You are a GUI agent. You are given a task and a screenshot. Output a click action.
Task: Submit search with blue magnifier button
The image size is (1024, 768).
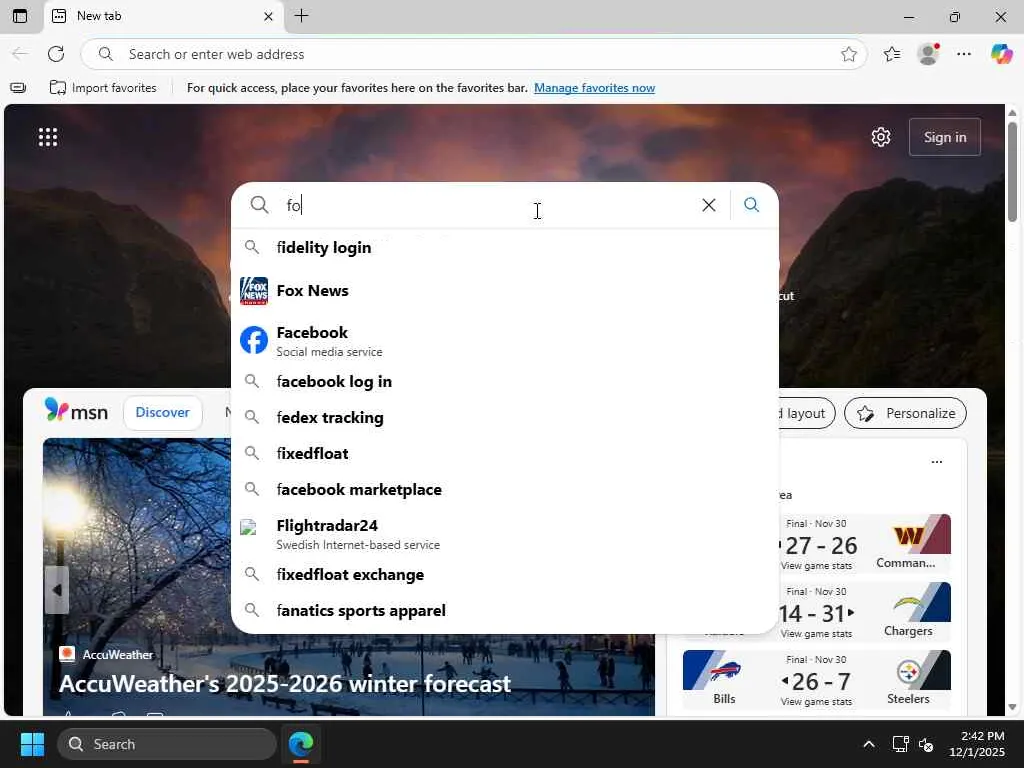coord(752,205)
